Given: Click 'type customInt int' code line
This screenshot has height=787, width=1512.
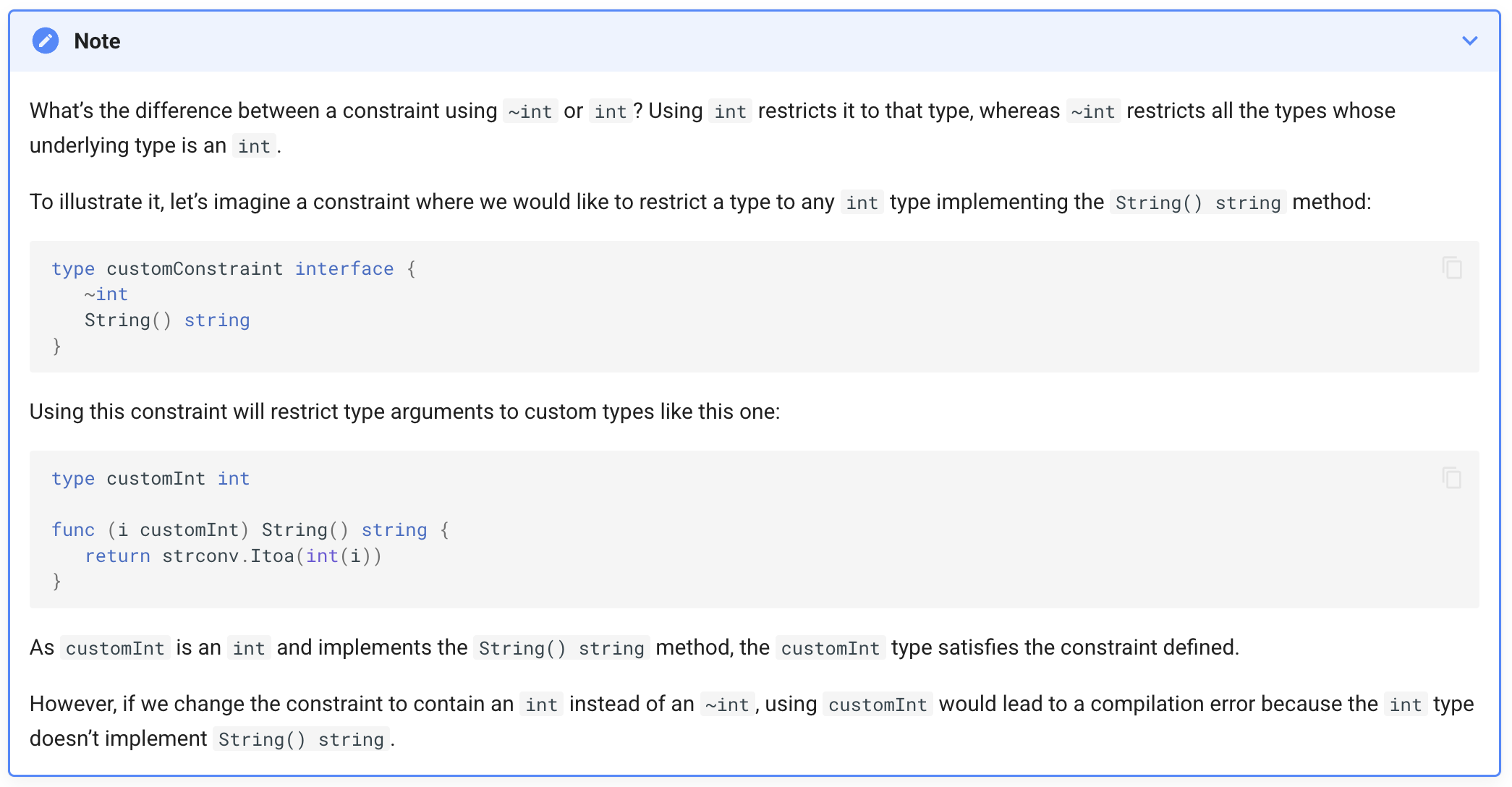Looking at the screenshot, I should [150, 479].
